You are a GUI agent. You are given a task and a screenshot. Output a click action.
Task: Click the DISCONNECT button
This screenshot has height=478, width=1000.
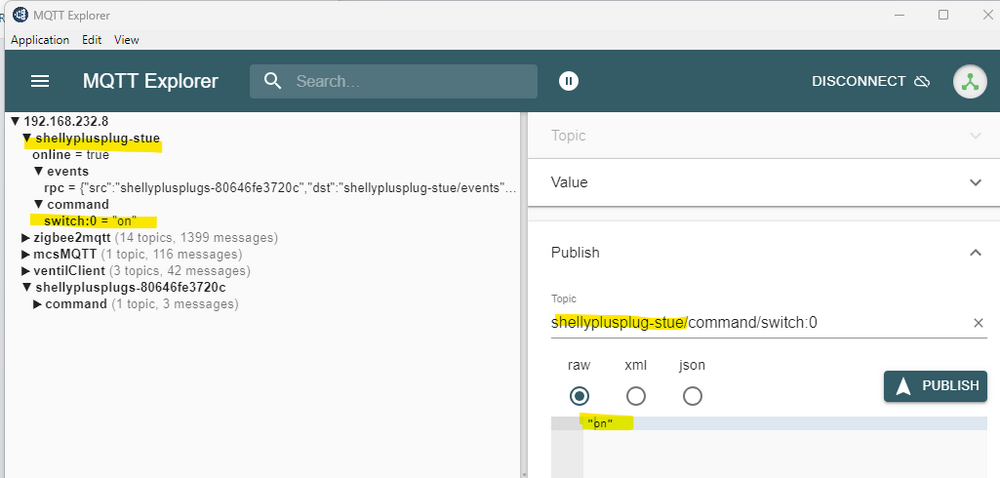[870, 81]
